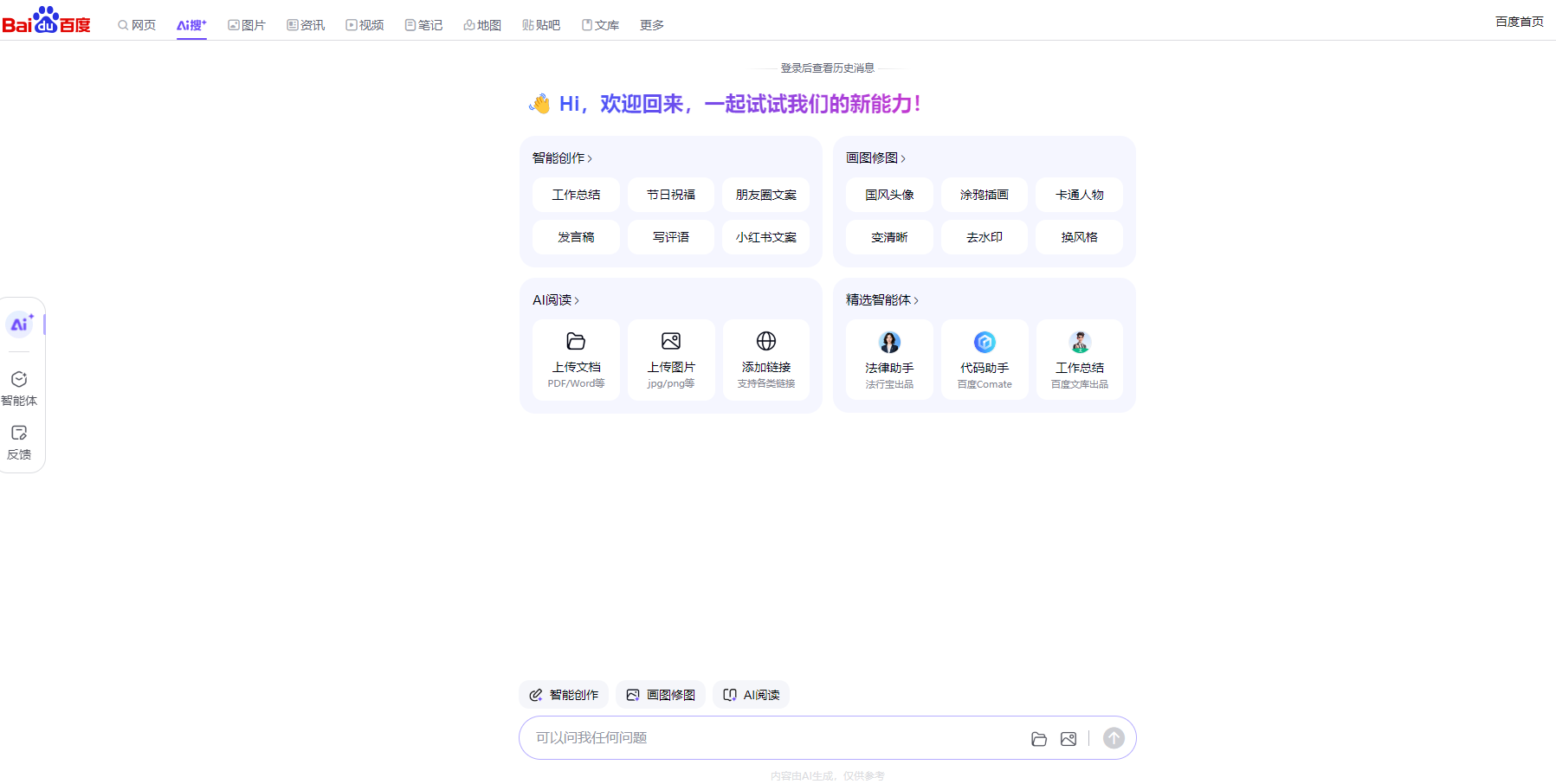
Task: Select 添加链接 globe card
Action: pos(766,360)
